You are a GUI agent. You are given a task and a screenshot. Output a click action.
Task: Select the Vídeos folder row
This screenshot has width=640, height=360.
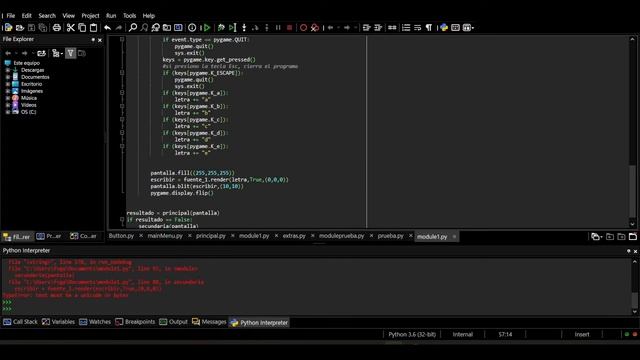click(x=29, y=105)
